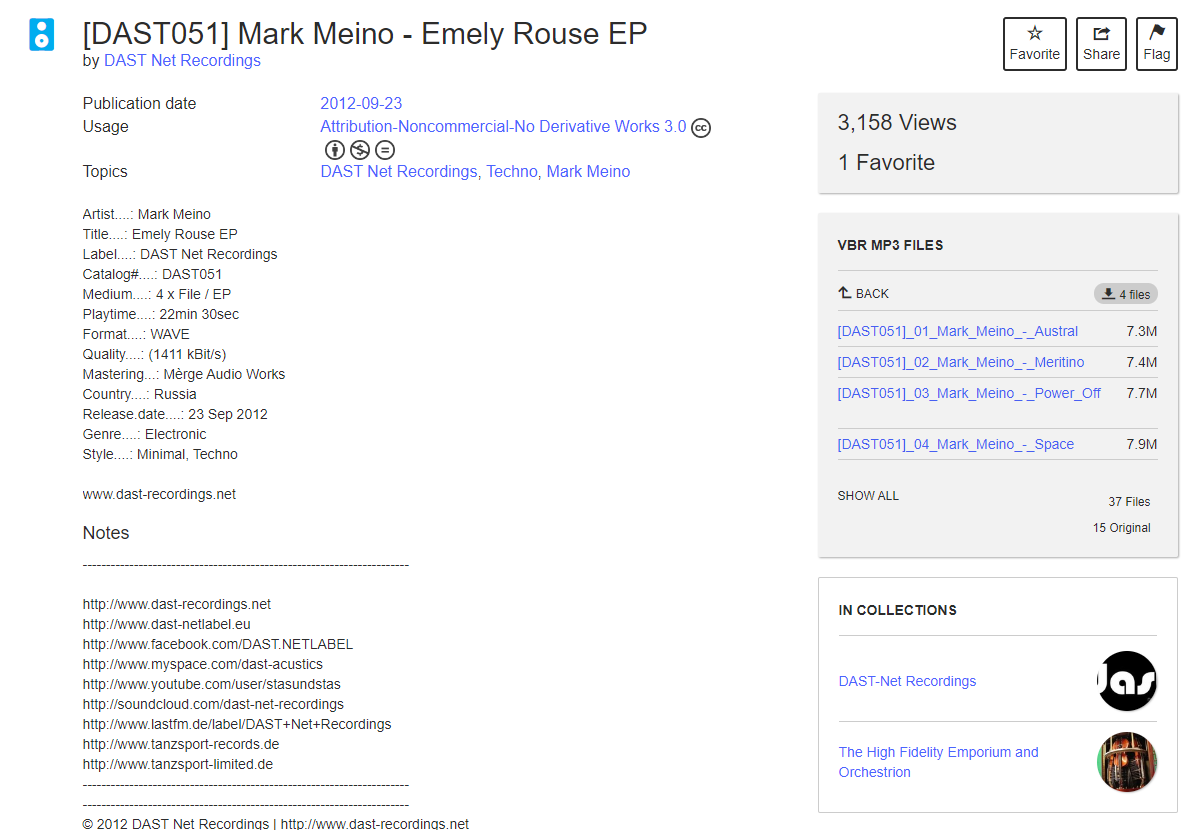Image resolution: width=1186 pixels, height=830 pixels.
Task: Click the soundcloud.com/dast-net-recordings note line
Action: click(213, 704)
